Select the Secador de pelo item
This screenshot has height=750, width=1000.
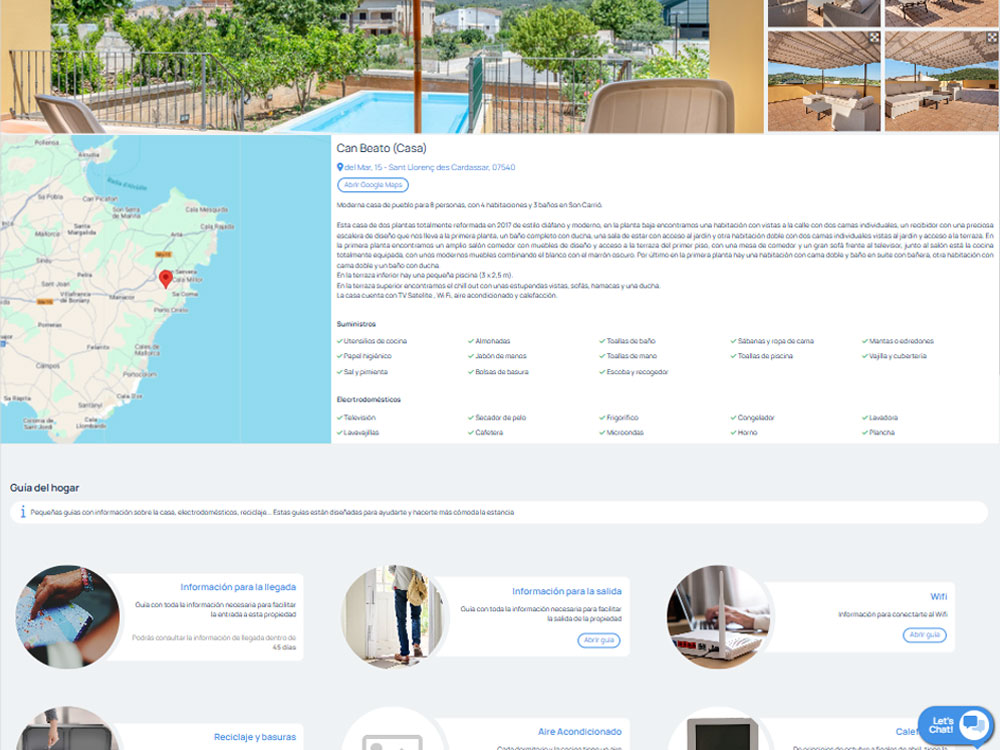coord(497,418)
